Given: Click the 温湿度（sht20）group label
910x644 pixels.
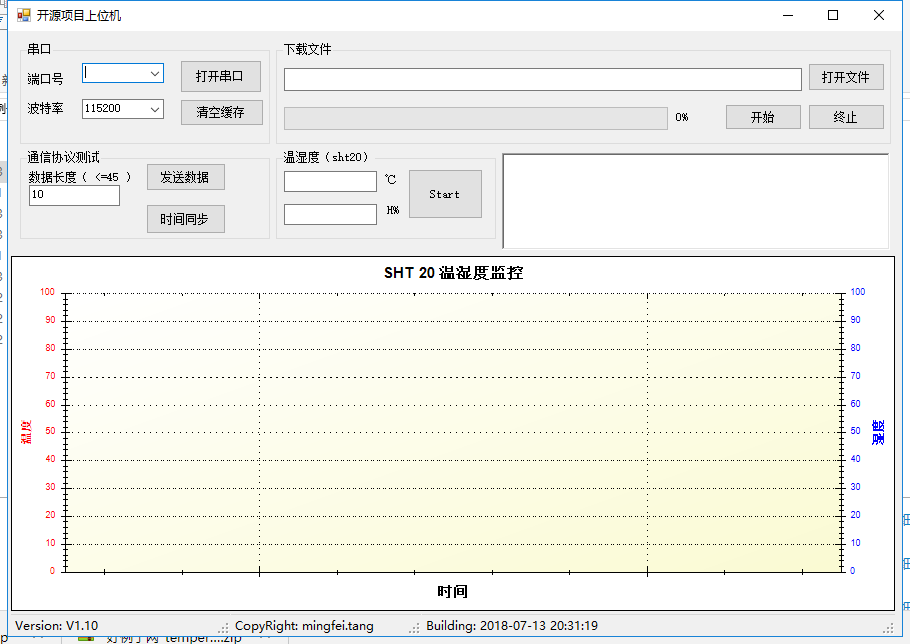Looking at the screenshot, I should click(325, 157).
